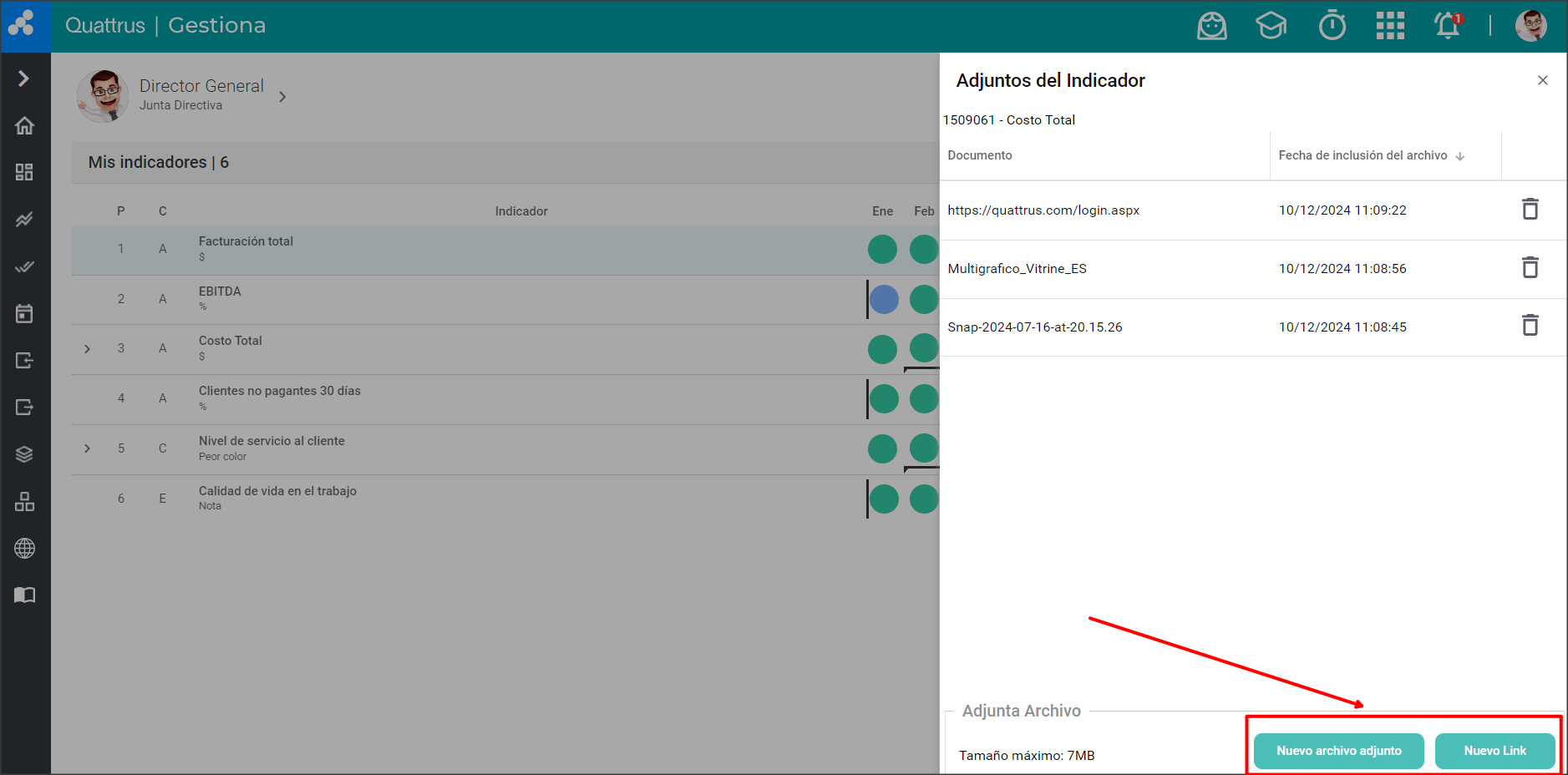The width and height of the screenshot is (1568, 775).
Task: Delete the Snap-2024-07-16 attachment
Action: coord(1530,326)
